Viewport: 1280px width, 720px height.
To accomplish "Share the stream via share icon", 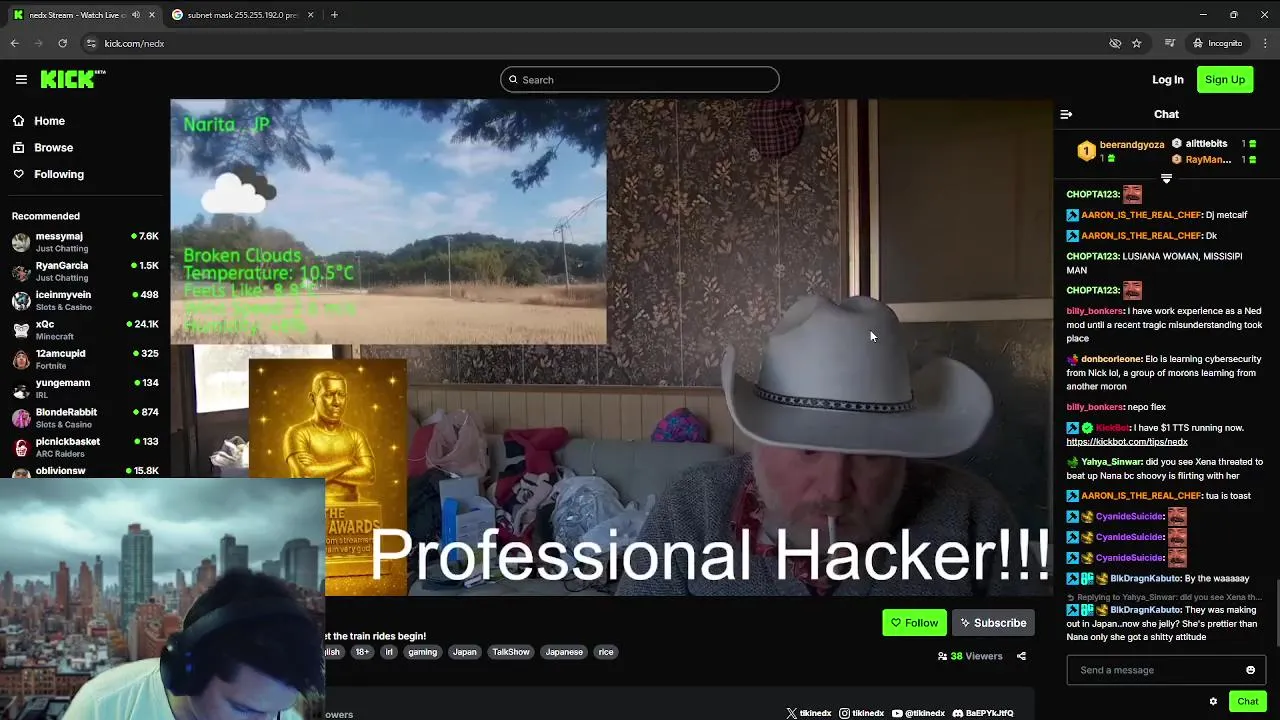I will pyautogui.click(x=1021, y=656).
